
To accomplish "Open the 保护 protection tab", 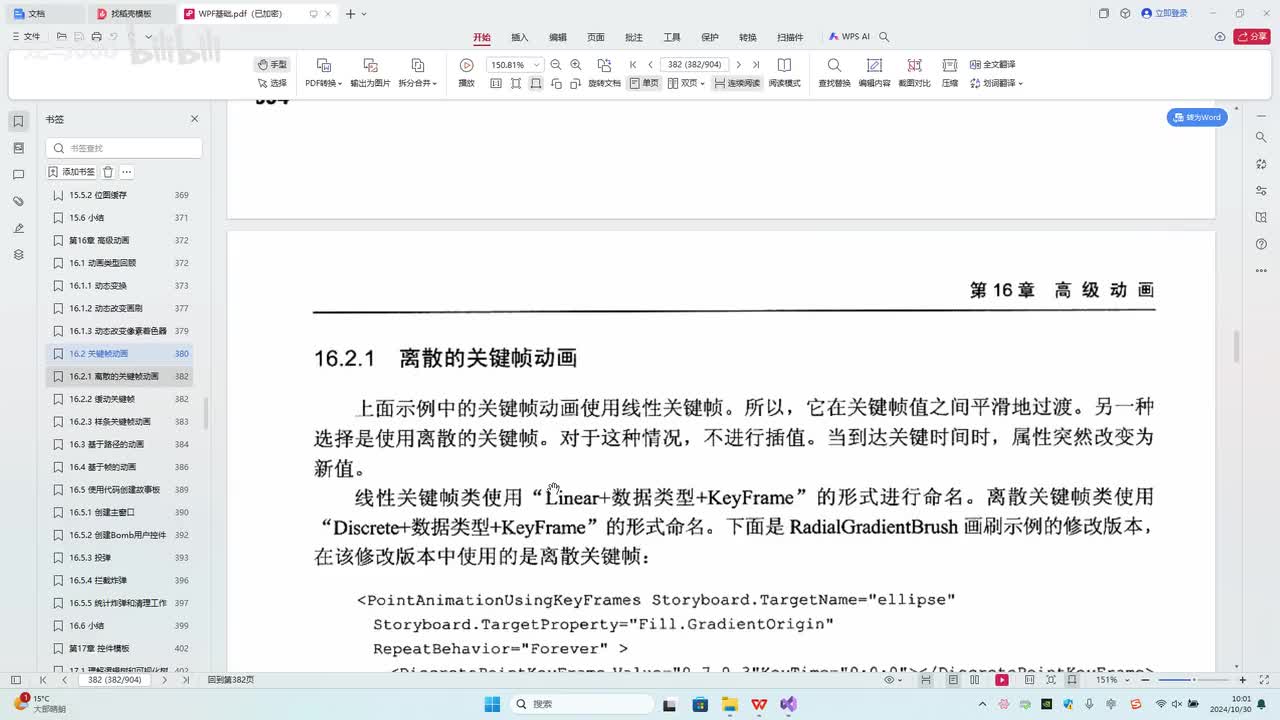I will coord(710,37).
